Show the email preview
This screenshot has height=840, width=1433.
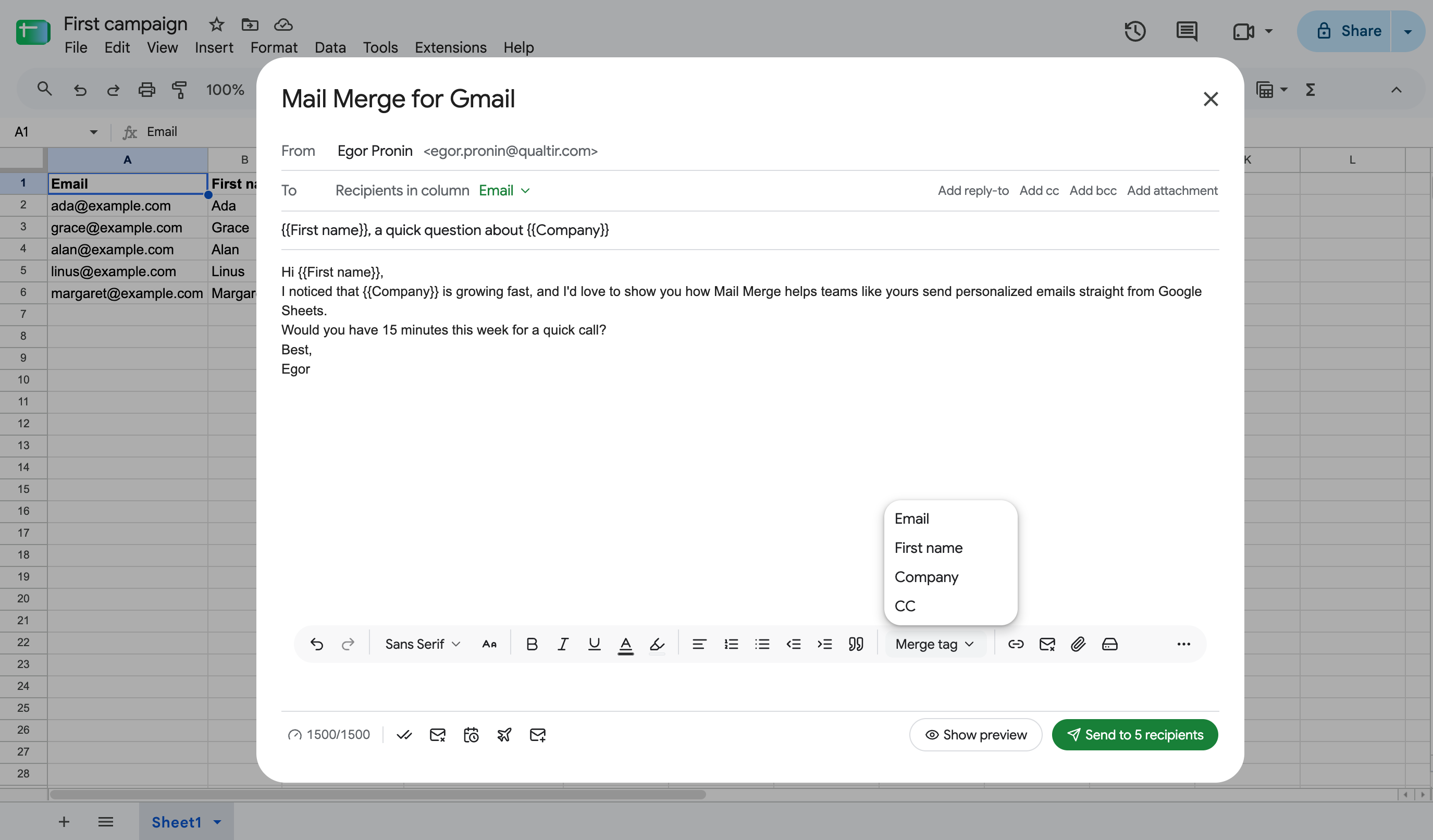[976, 735]
